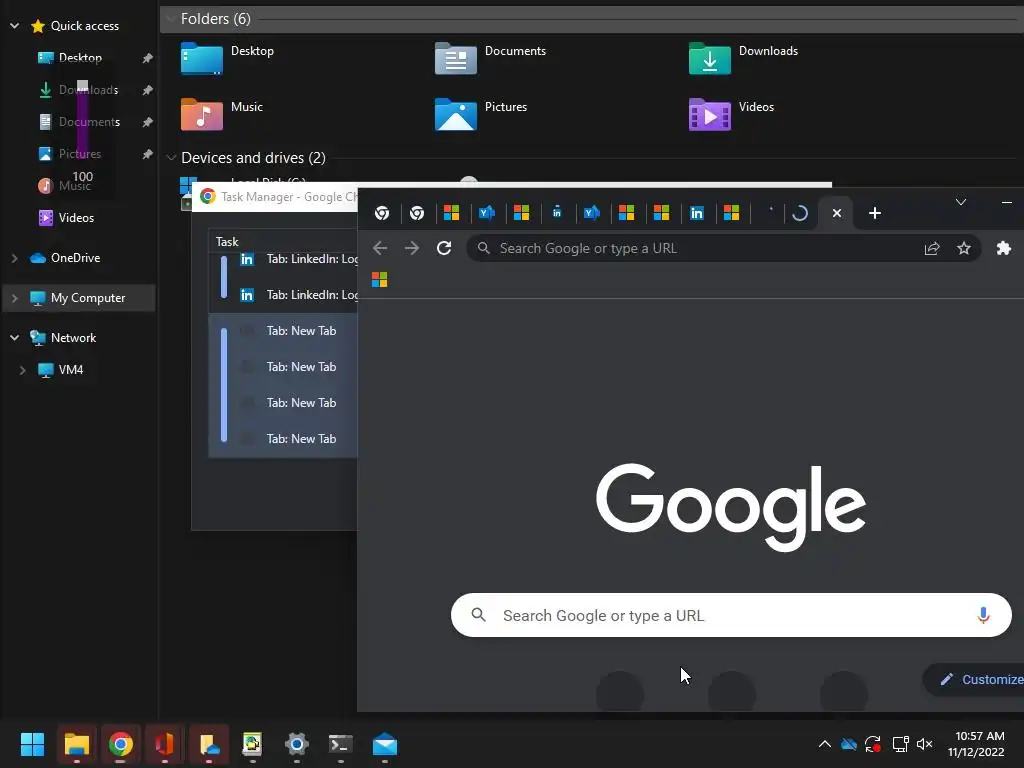Open the Search tabs chevron in Chrome

point(961,202)
